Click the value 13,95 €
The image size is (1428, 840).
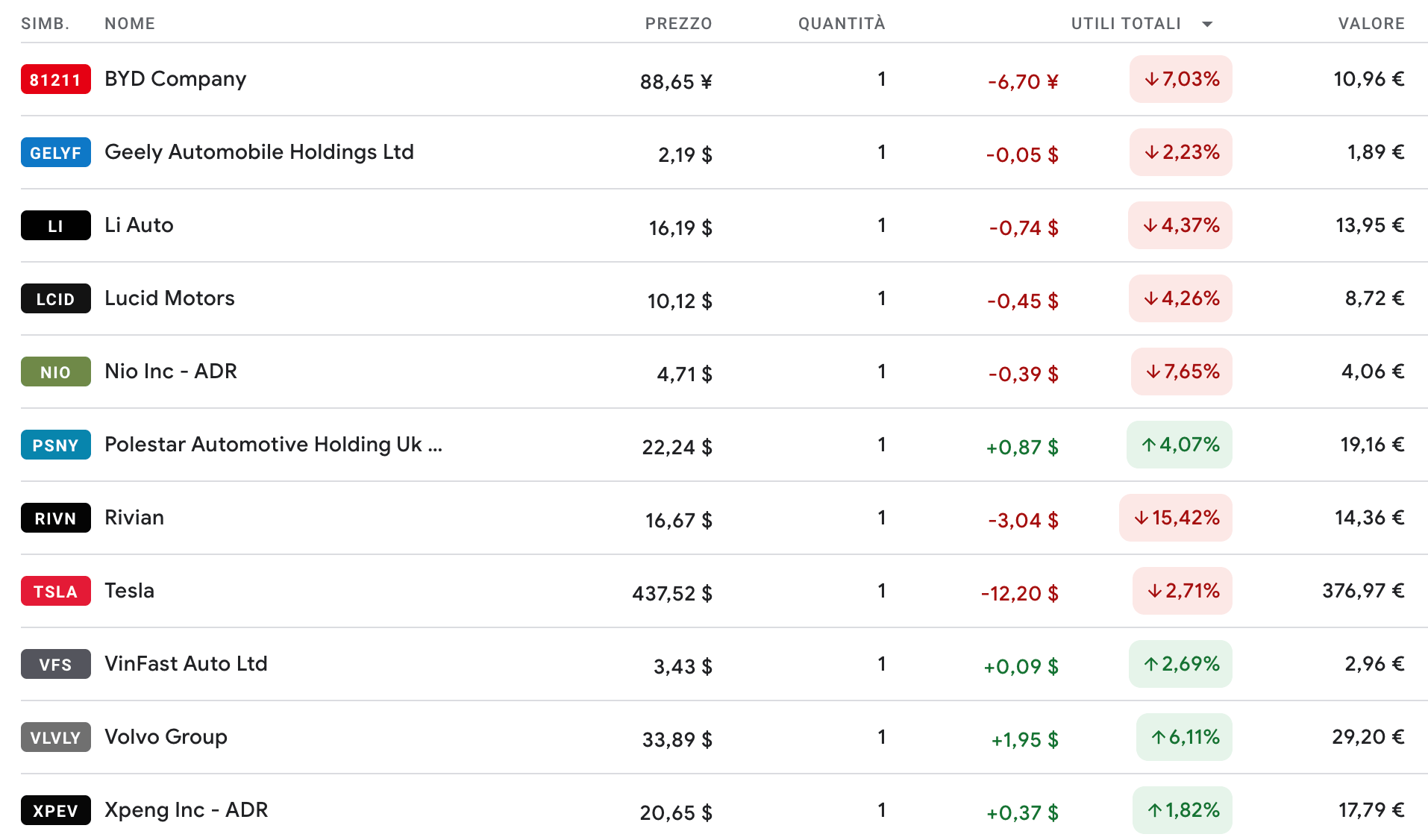pyautogui.click(x=1370, y=225)
